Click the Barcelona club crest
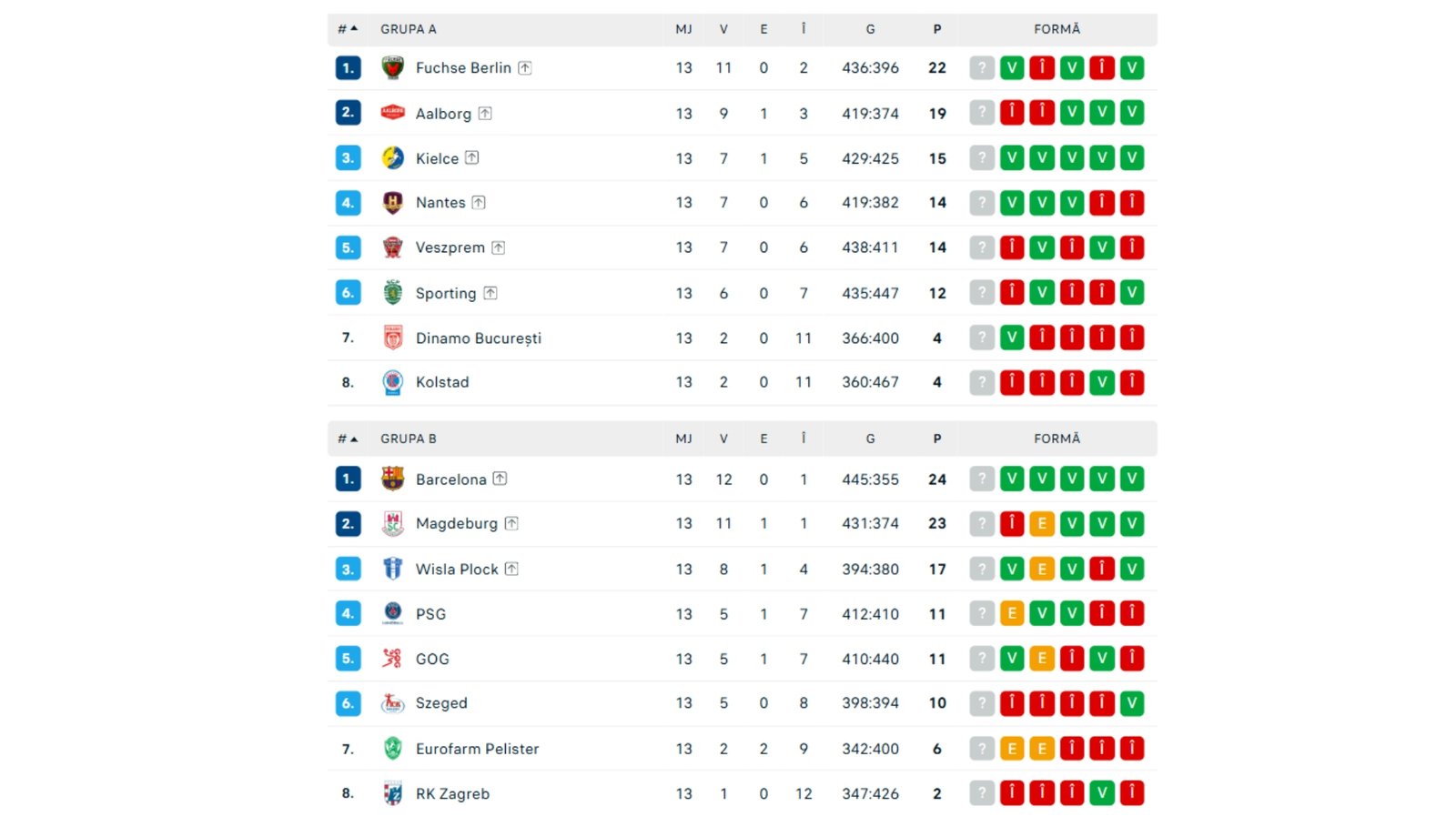This screenshot has width=1456, height=817. (392, 479)
